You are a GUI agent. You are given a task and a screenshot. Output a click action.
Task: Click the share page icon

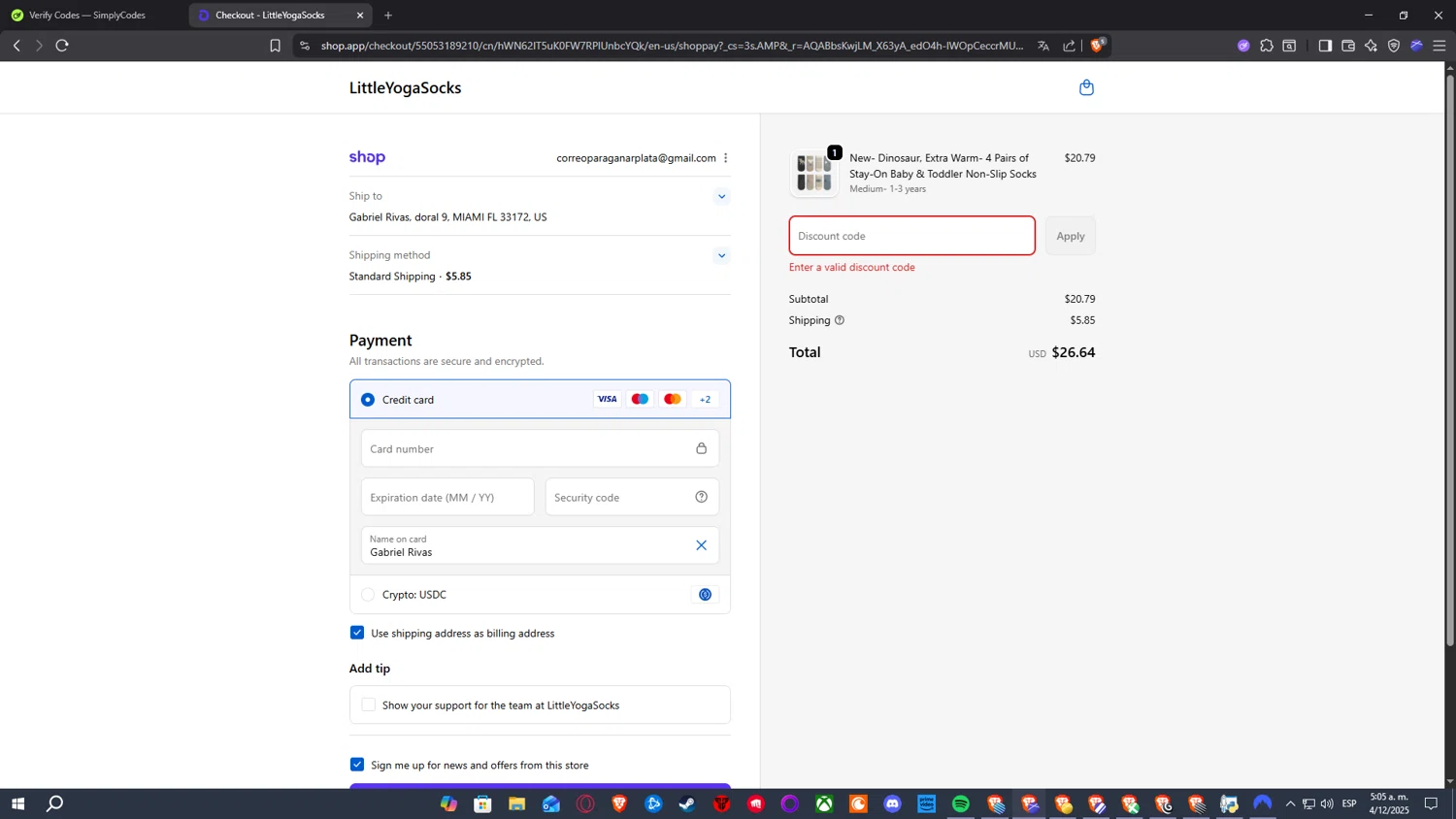(1069, 46)
